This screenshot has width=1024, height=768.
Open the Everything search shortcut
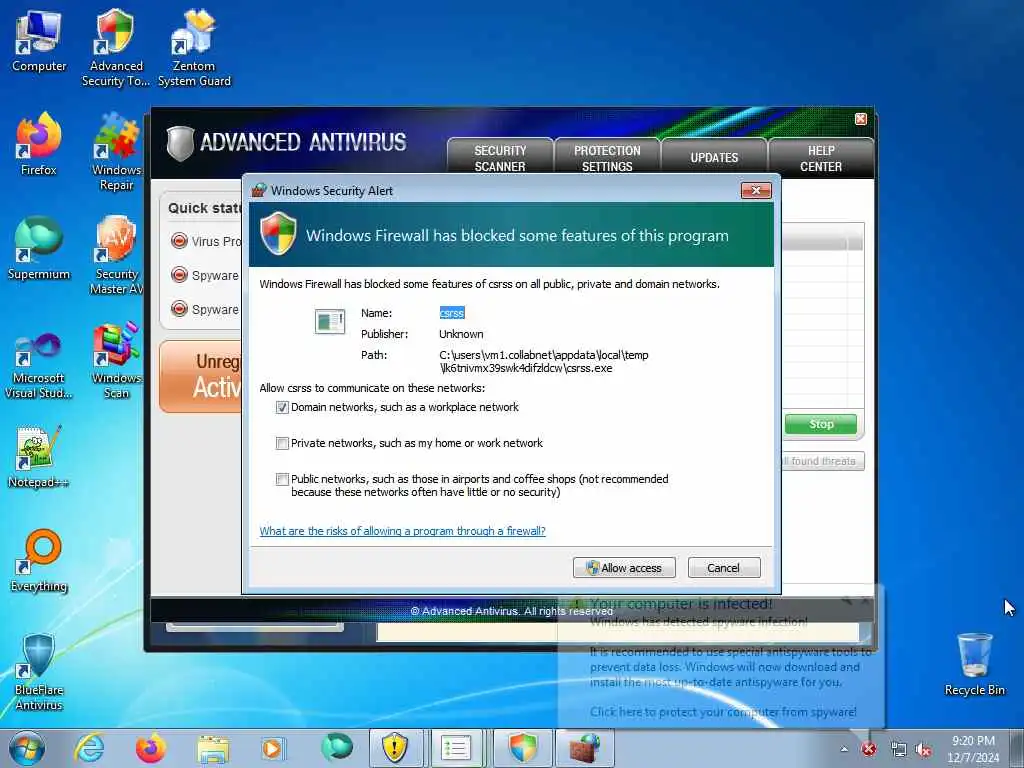(x=39, y=560)
